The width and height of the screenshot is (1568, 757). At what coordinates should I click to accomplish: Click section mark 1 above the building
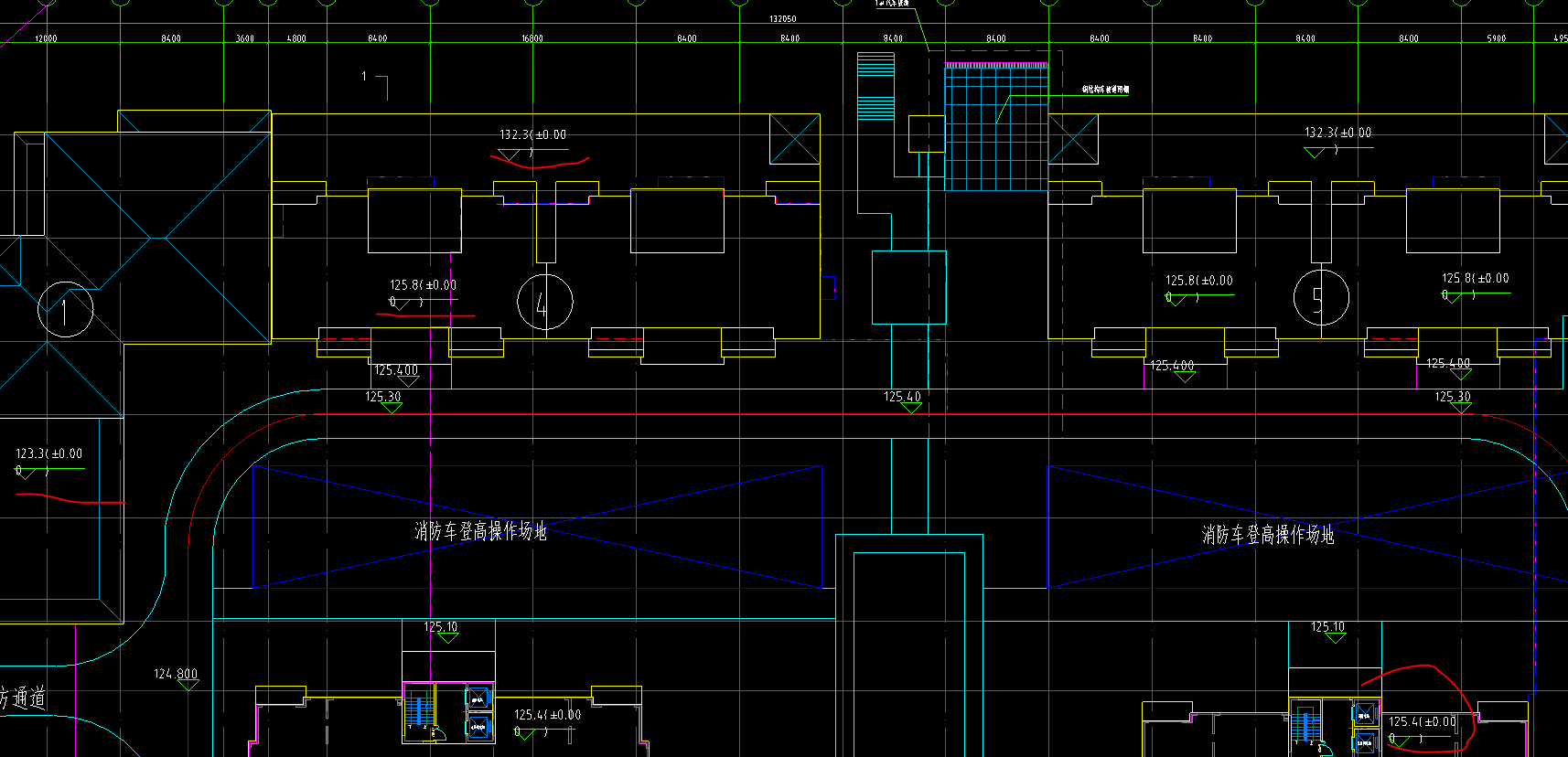point(364,76)
